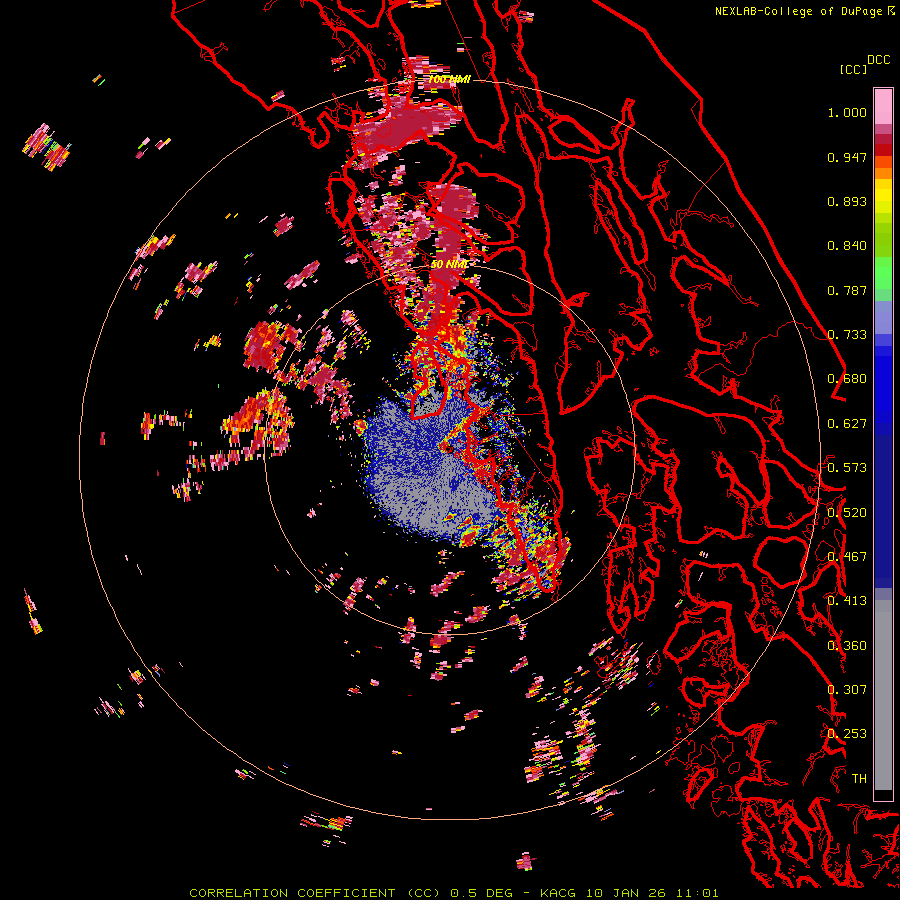Click the 50 NMI range ring label
900x900 pixels.
pos(449,265)
